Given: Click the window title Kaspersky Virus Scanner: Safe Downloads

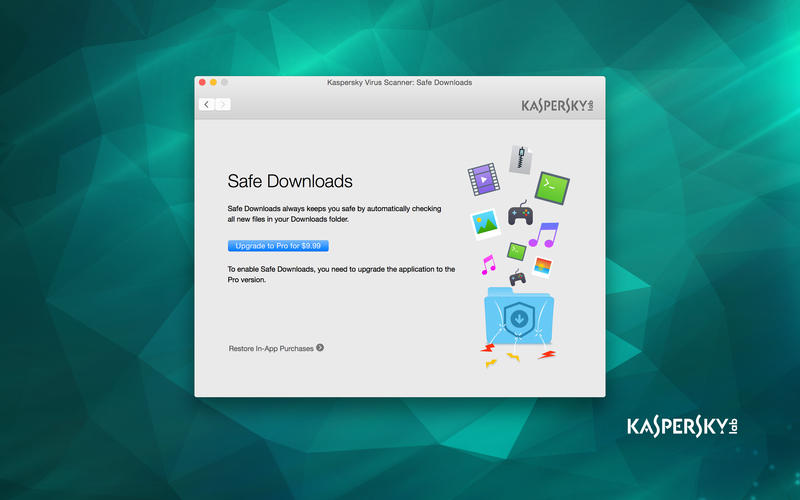Looking at the screenshot, I should pos(399,82).
